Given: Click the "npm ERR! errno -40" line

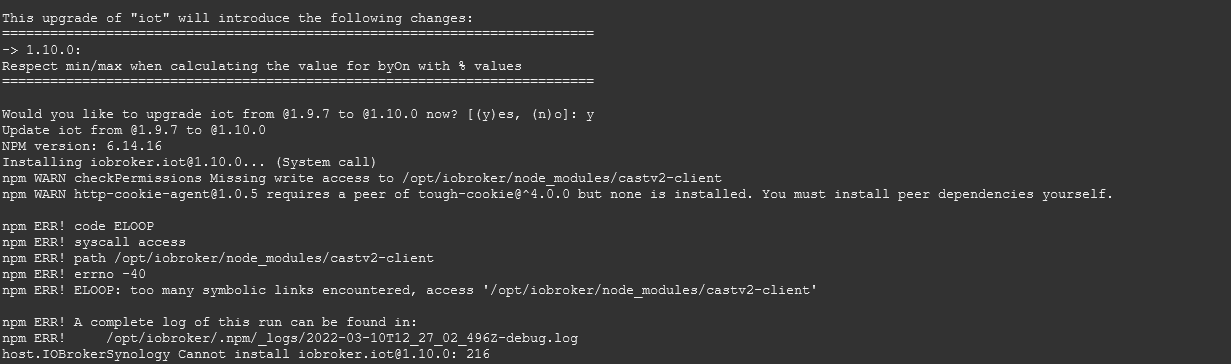Looking at the screenshot, I should tap(74, 274).
